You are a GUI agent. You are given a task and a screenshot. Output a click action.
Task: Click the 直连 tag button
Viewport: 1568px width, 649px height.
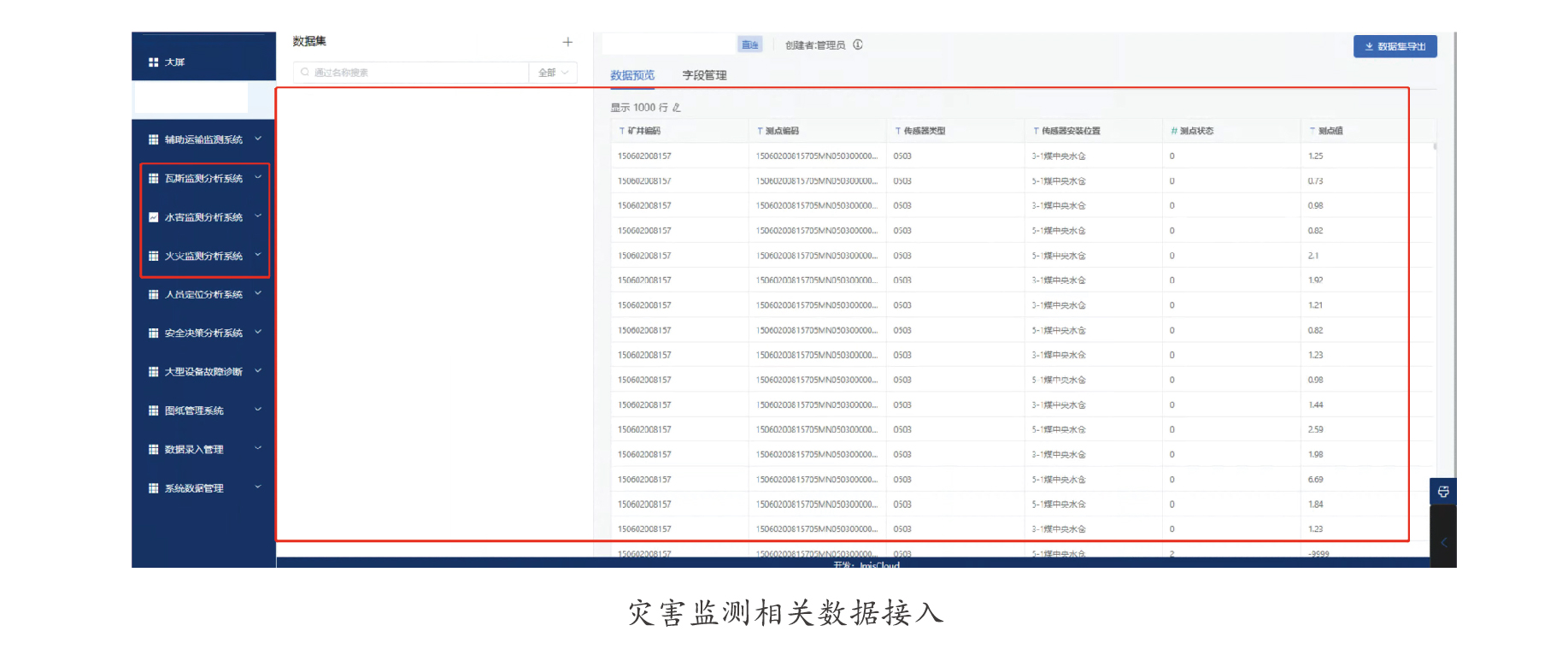point(749,45)
